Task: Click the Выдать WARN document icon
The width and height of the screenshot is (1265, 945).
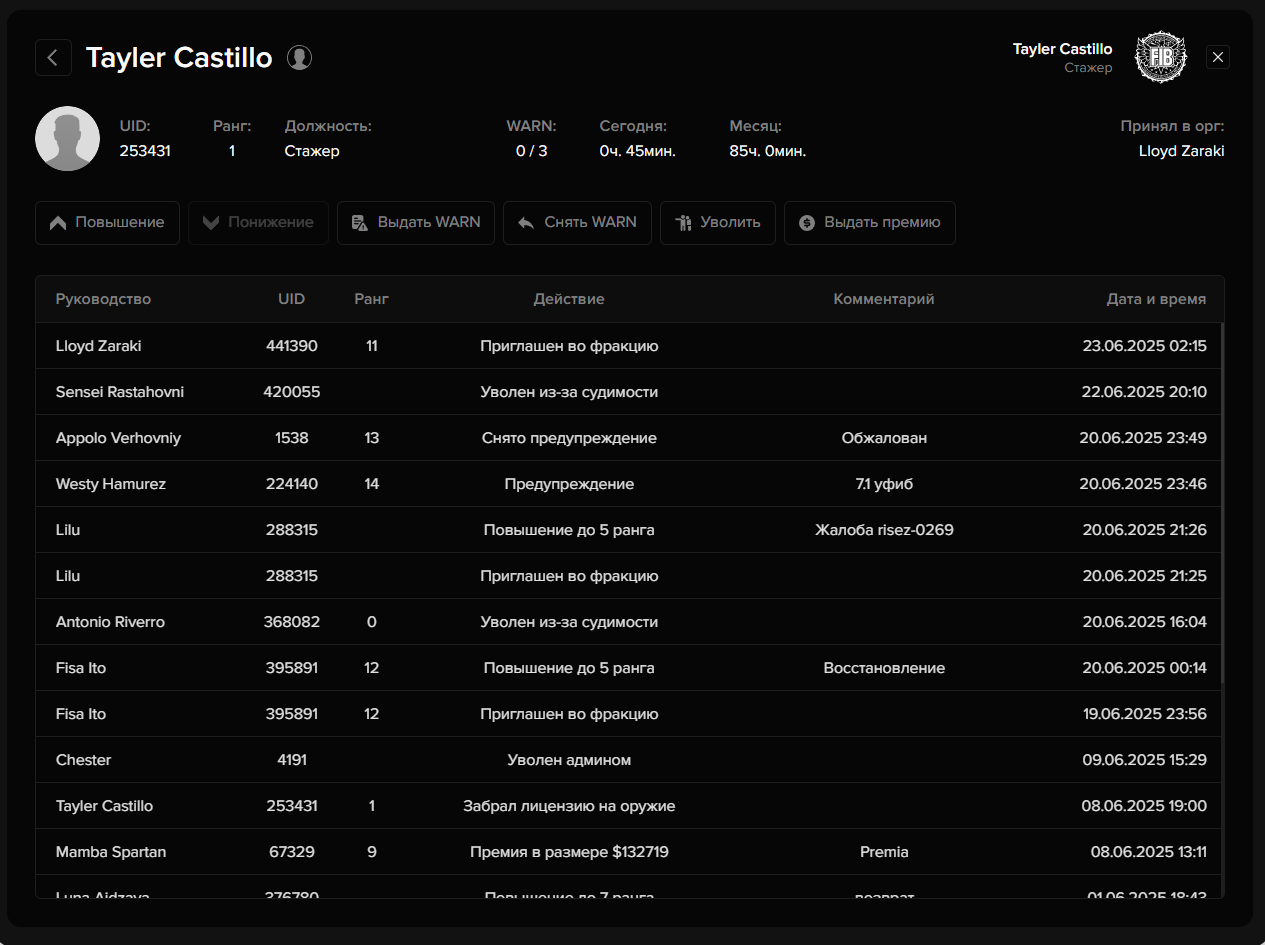Action: click(360, 223)
